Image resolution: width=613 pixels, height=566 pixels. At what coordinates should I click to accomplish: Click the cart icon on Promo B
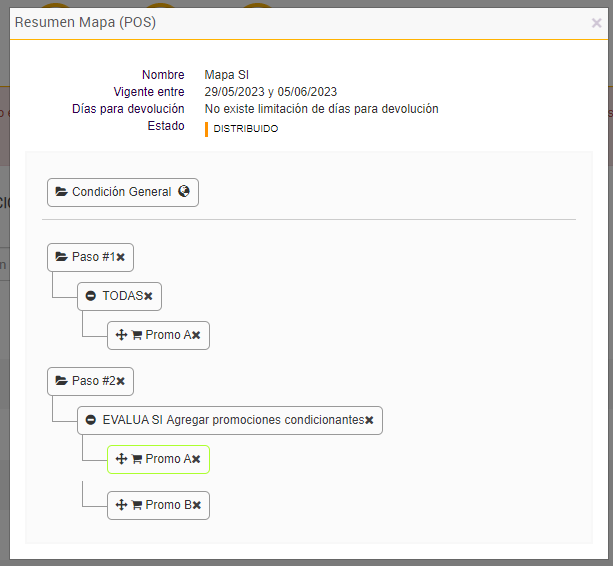pos(137,505)
